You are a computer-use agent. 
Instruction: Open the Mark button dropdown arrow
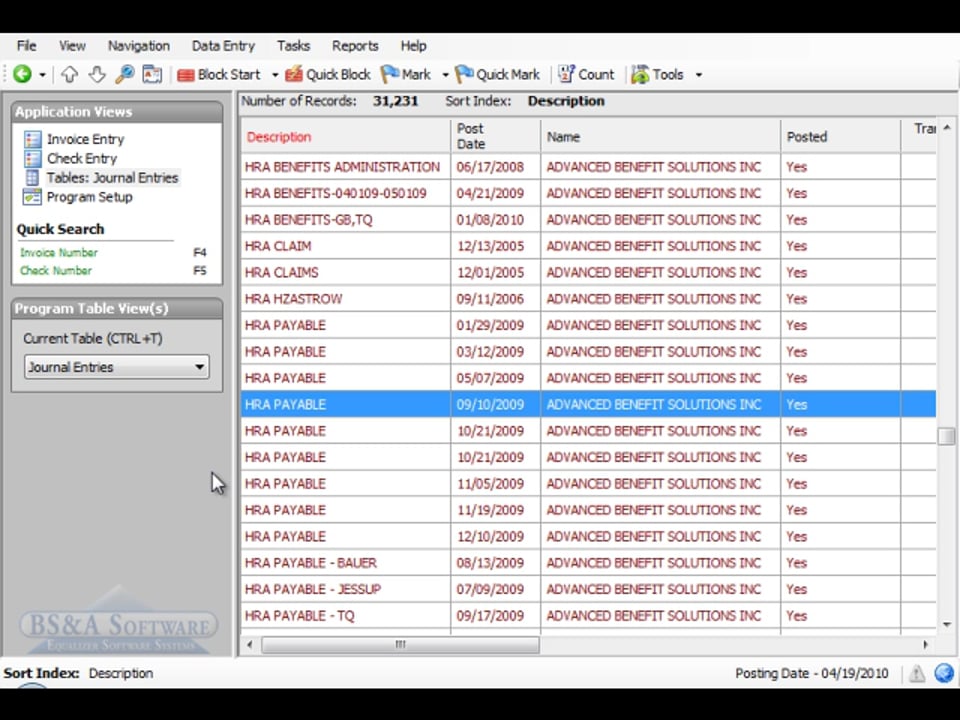445,75
